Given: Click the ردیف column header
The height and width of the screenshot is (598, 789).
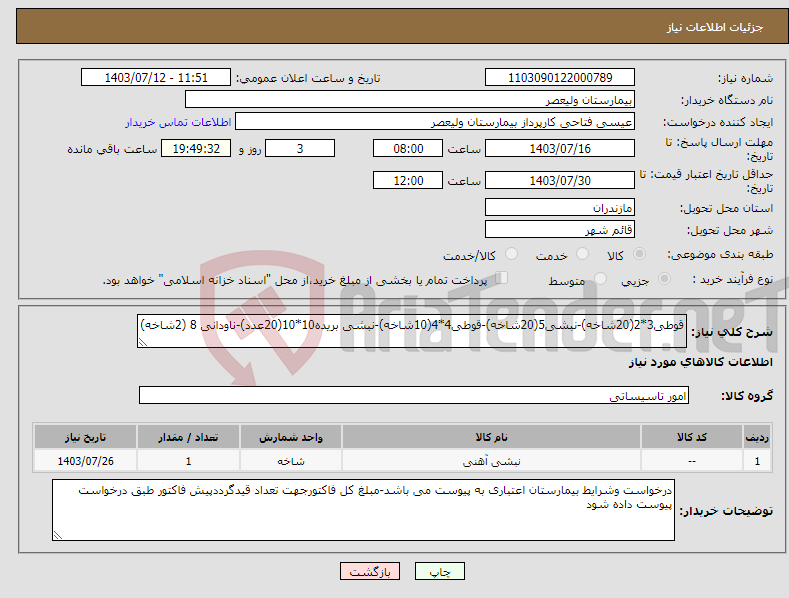Looking at the screenshot, I should [x=757, y=437].
